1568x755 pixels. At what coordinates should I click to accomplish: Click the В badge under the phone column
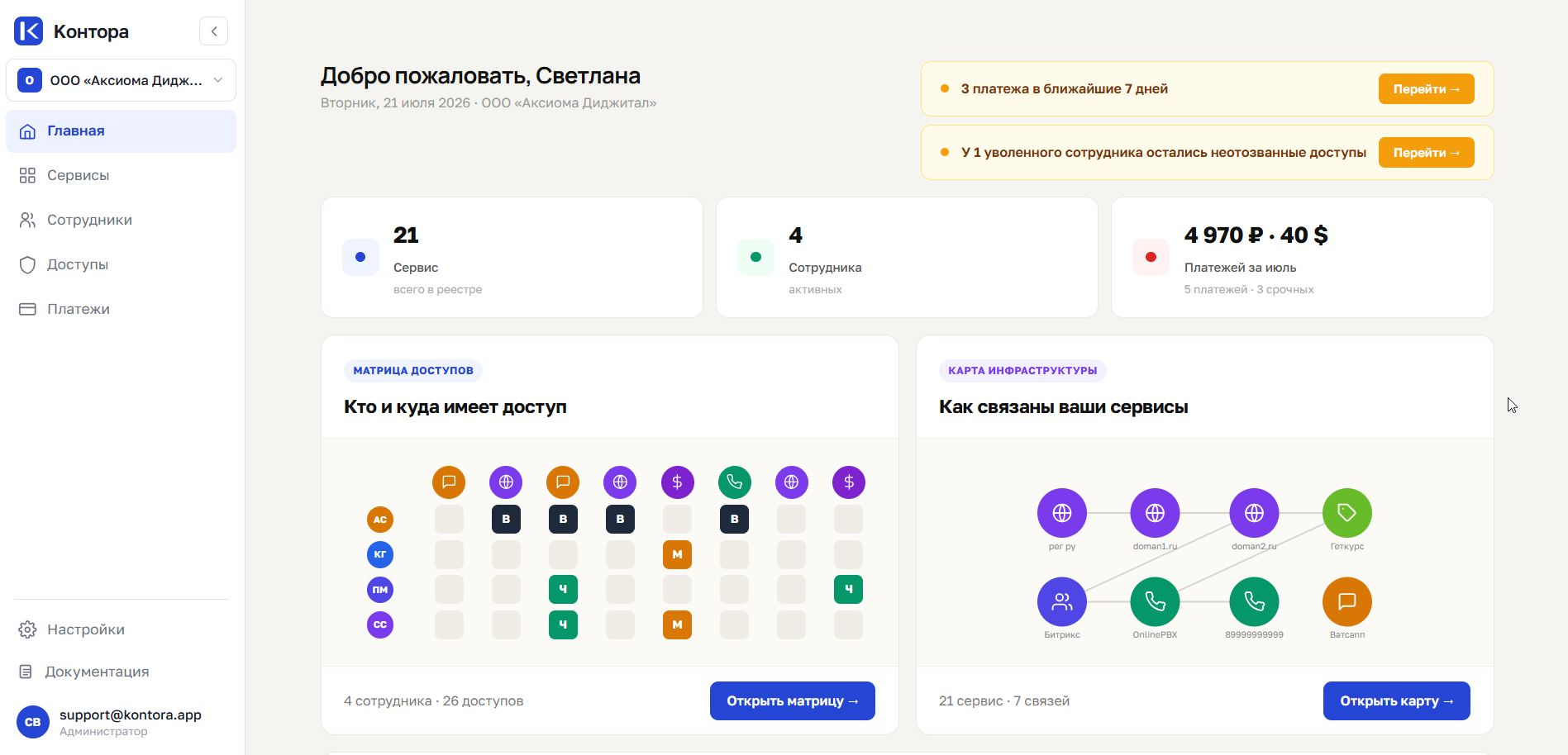point(734,520)
